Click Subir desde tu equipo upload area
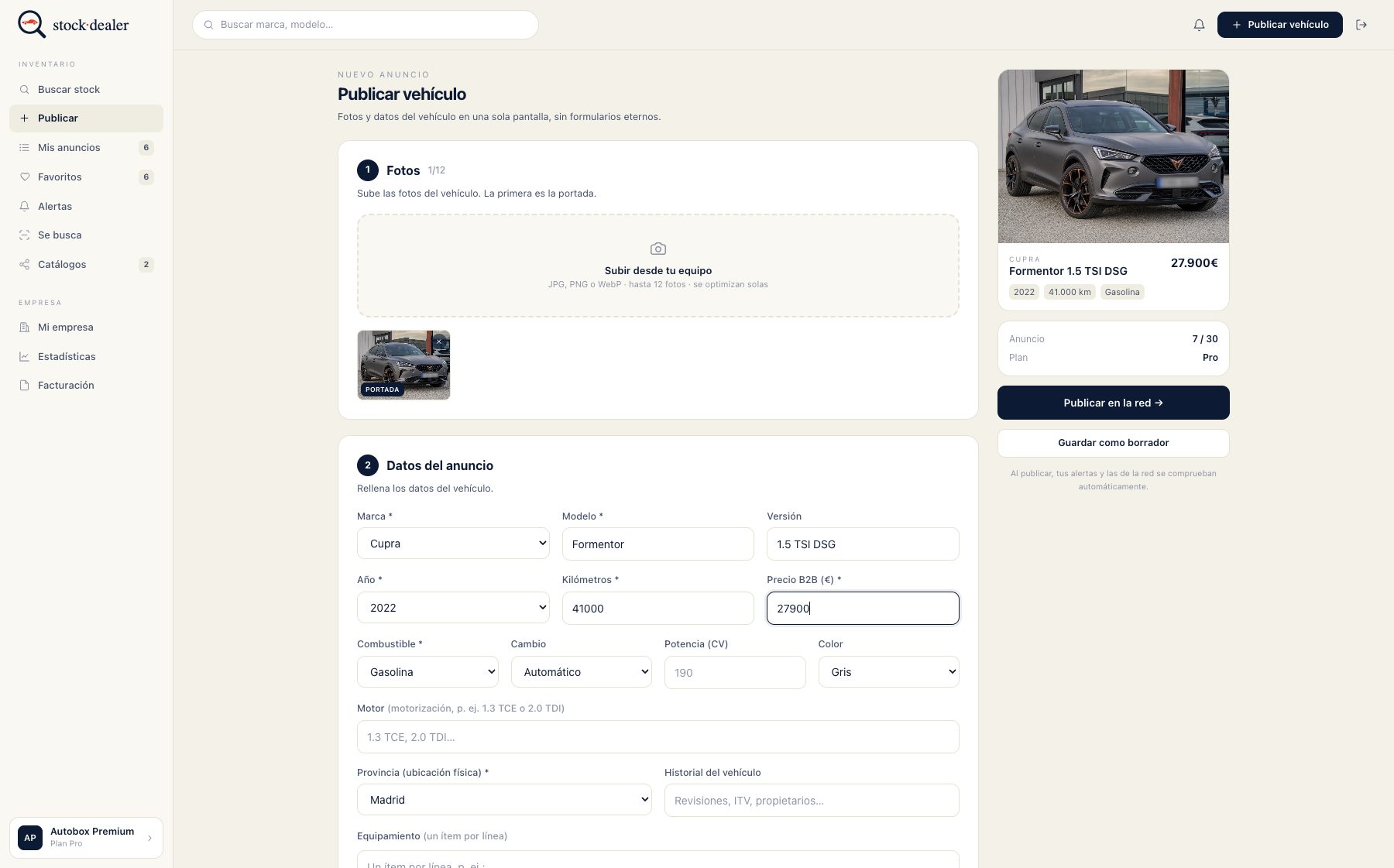This screenshot has height=868, width=1394. 658,266
